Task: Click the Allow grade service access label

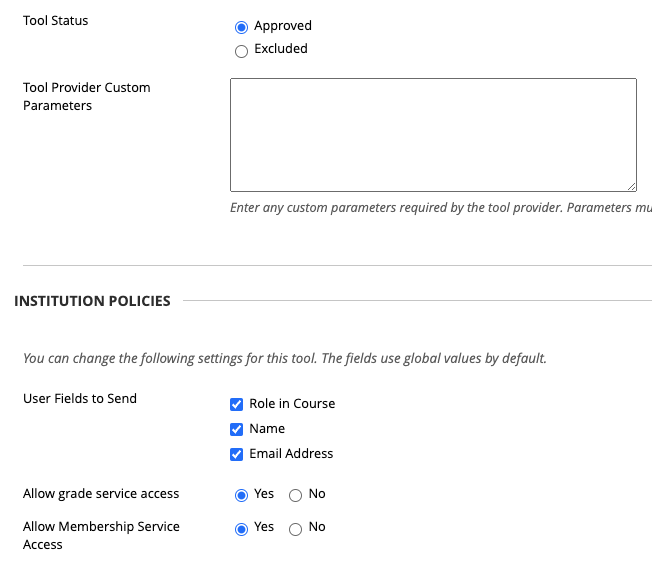Action: (101, 493)
